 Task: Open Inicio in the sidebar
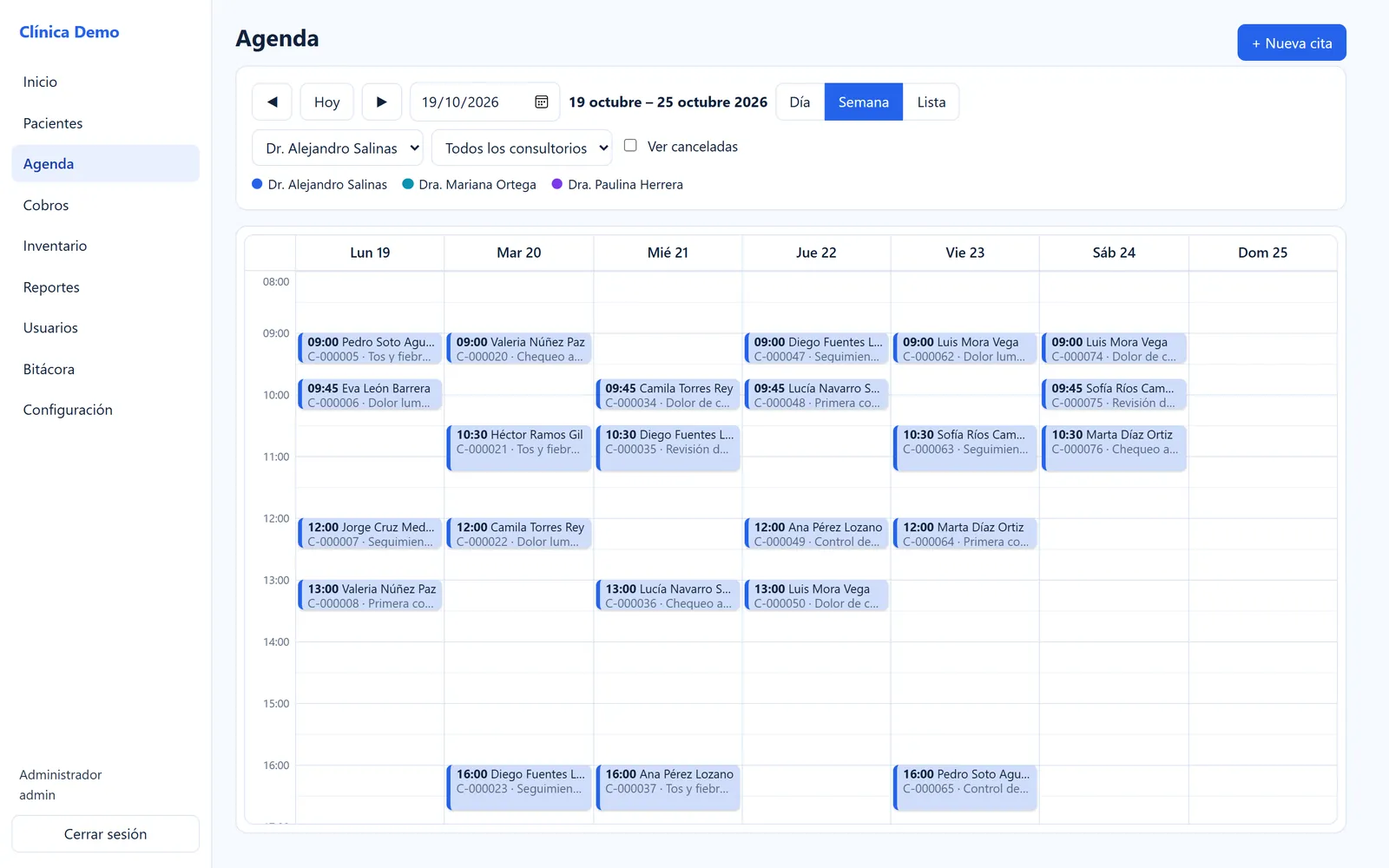point(105,82)
